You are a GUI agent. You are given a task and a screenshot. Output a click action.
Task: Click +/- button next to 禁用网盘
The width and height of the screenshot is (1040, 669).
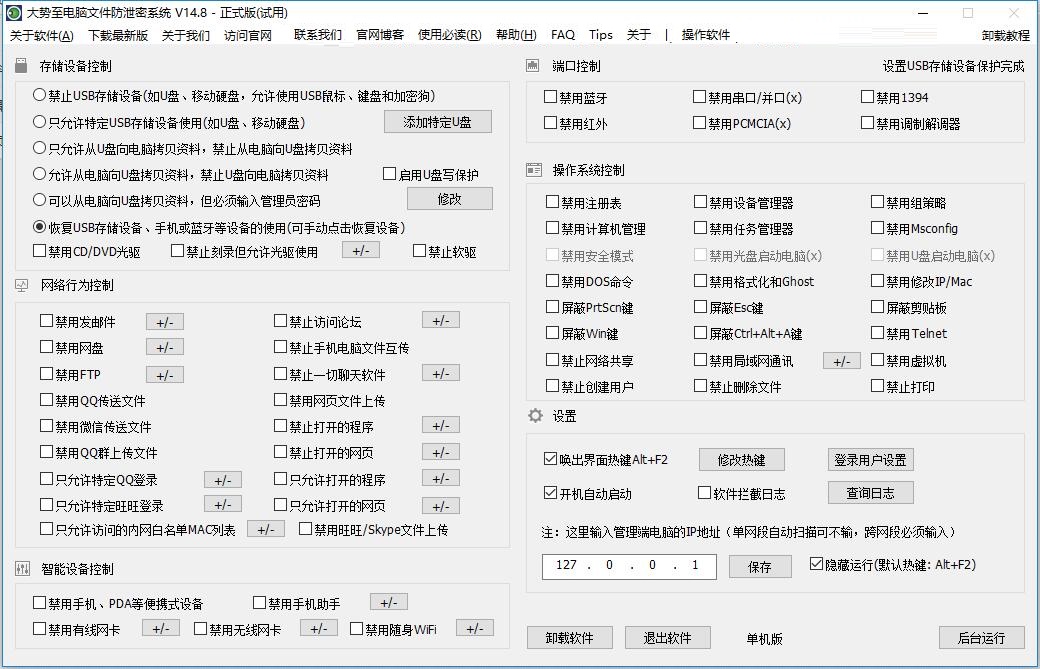tap(164, 347)
